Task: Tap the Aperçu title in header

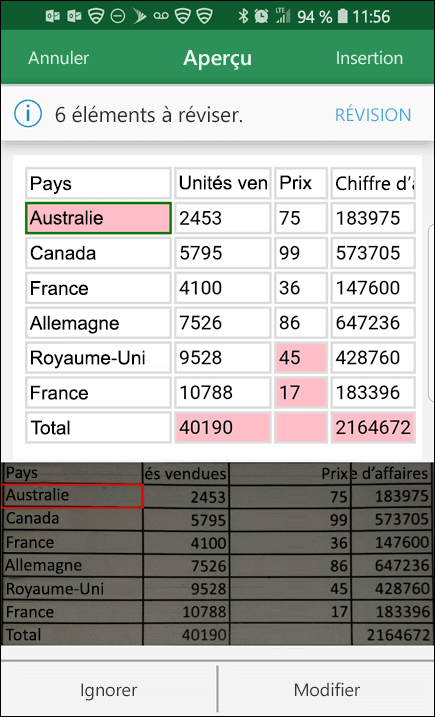Action: point(217,58)
